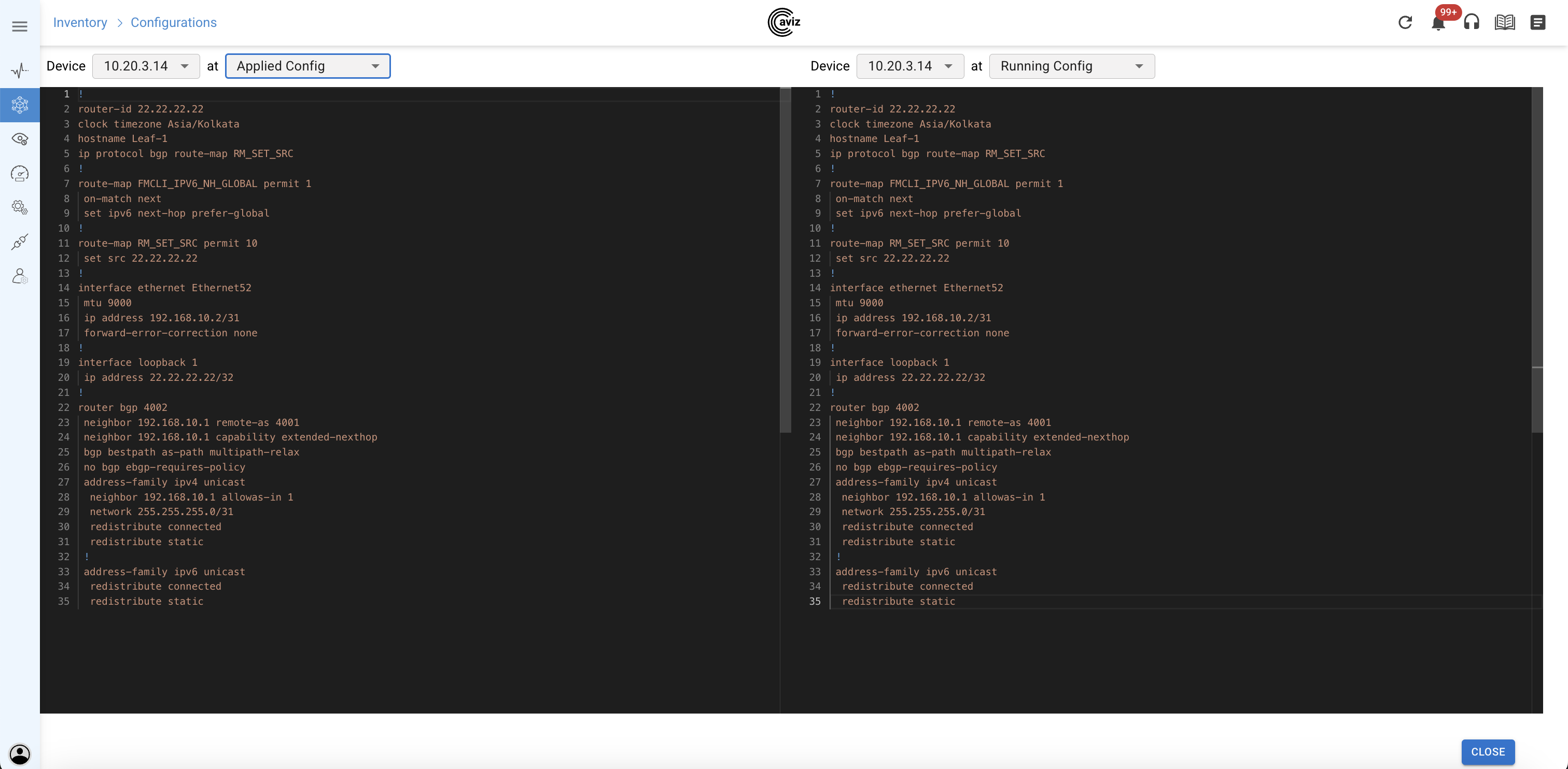Viewport: 1568px width, 769px height.
Task: Click the health pulse monitor sidebar icon
Action: point(20,70)
